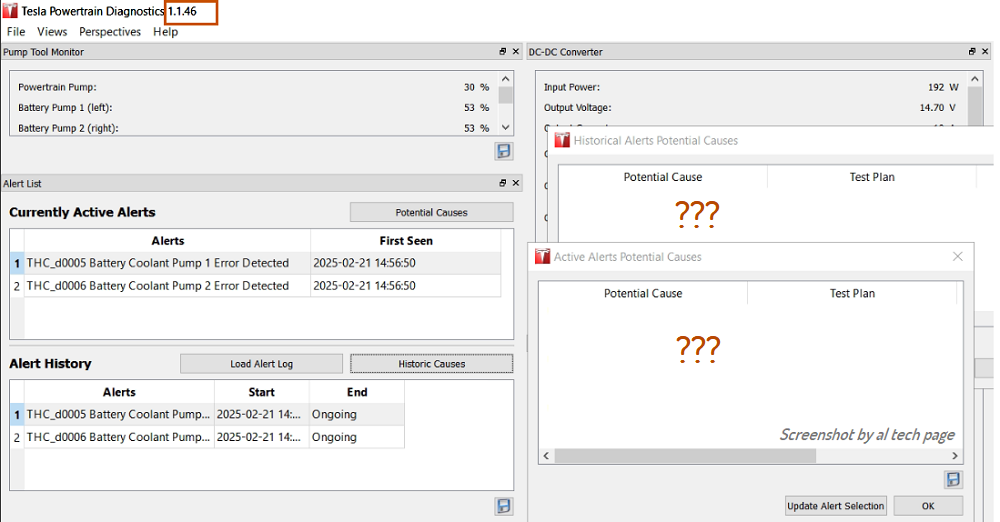Save Alert List data floppy icon

(504, 506)
